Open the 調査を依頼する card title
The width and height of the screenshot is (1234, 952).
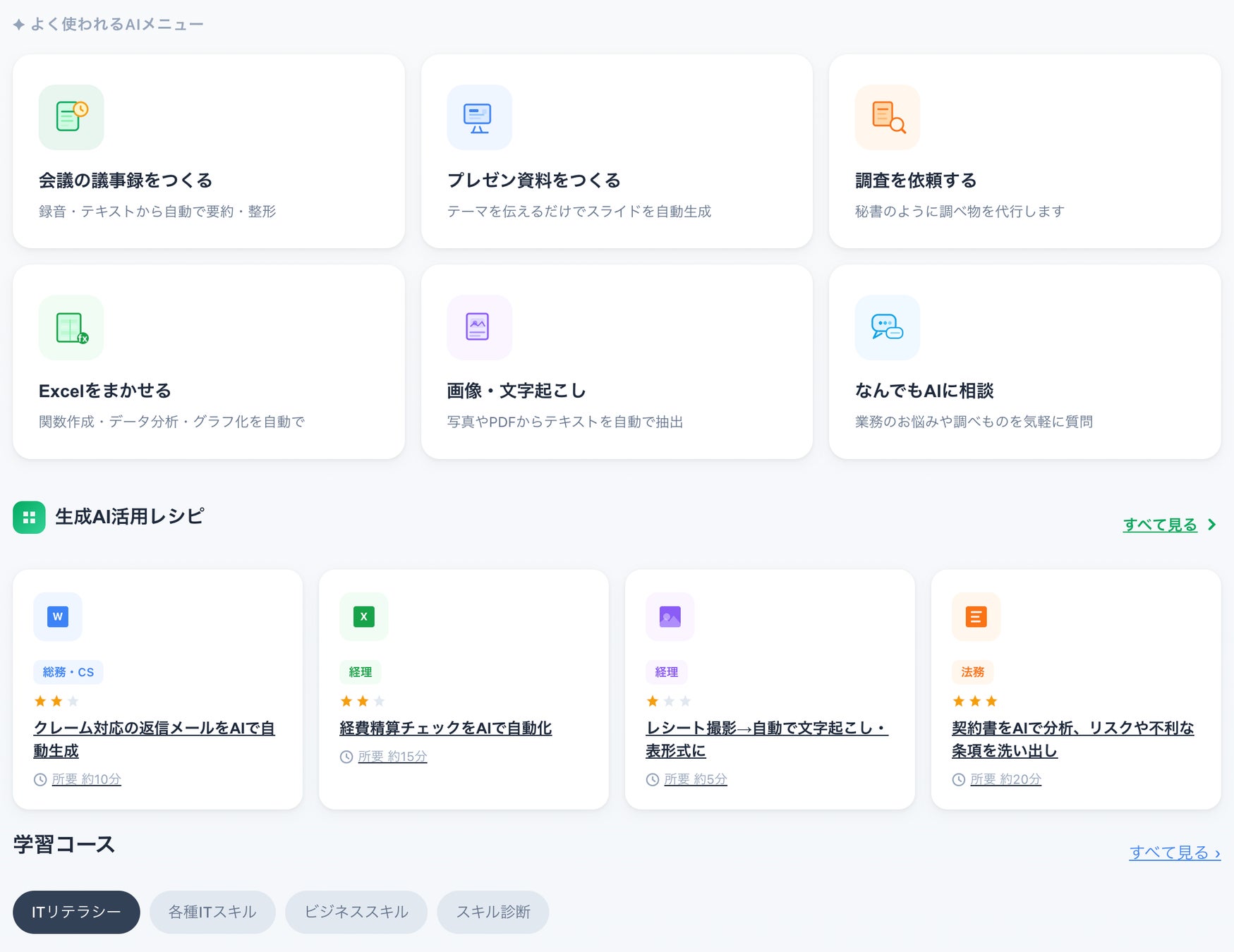point(916,181)
